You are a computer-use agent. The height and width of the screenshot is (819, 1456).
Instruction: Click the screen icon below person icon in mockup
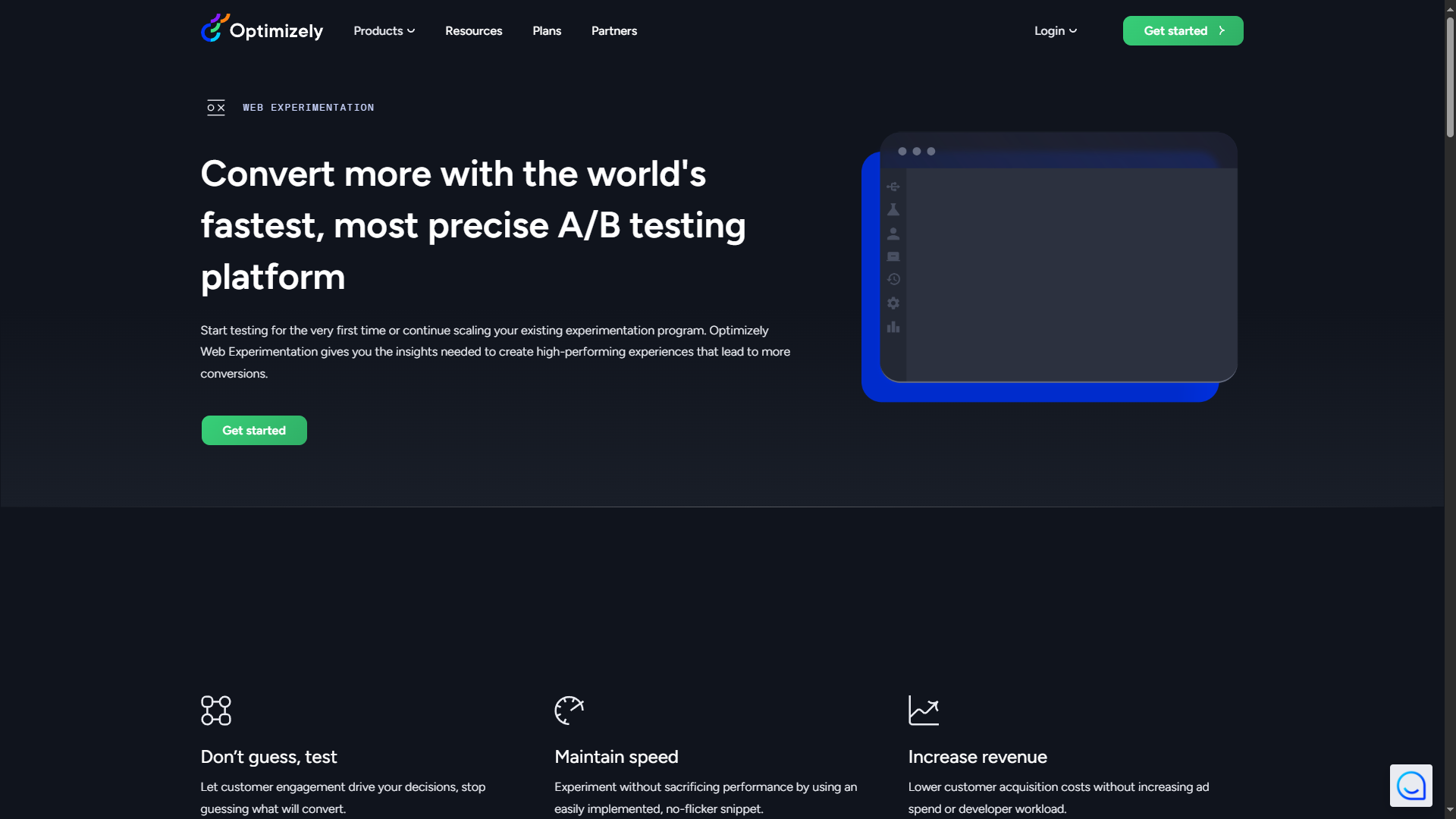pos(893,257)
